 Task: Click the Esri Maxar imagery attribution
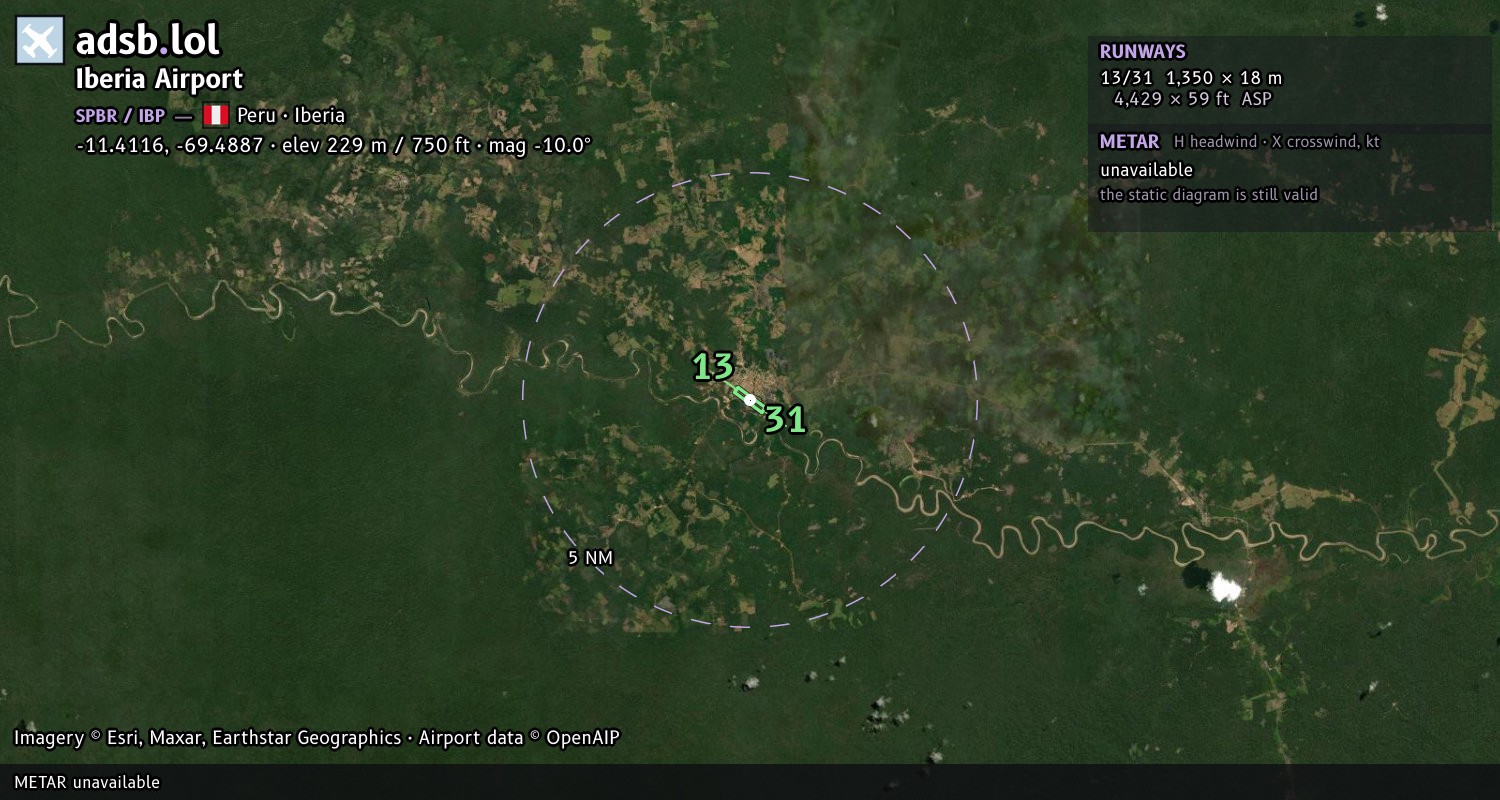208,738
